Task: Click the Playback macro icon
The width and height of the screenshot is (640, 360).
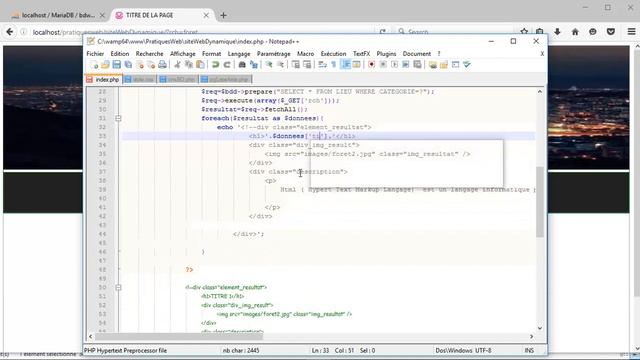Action: (394, 64)
